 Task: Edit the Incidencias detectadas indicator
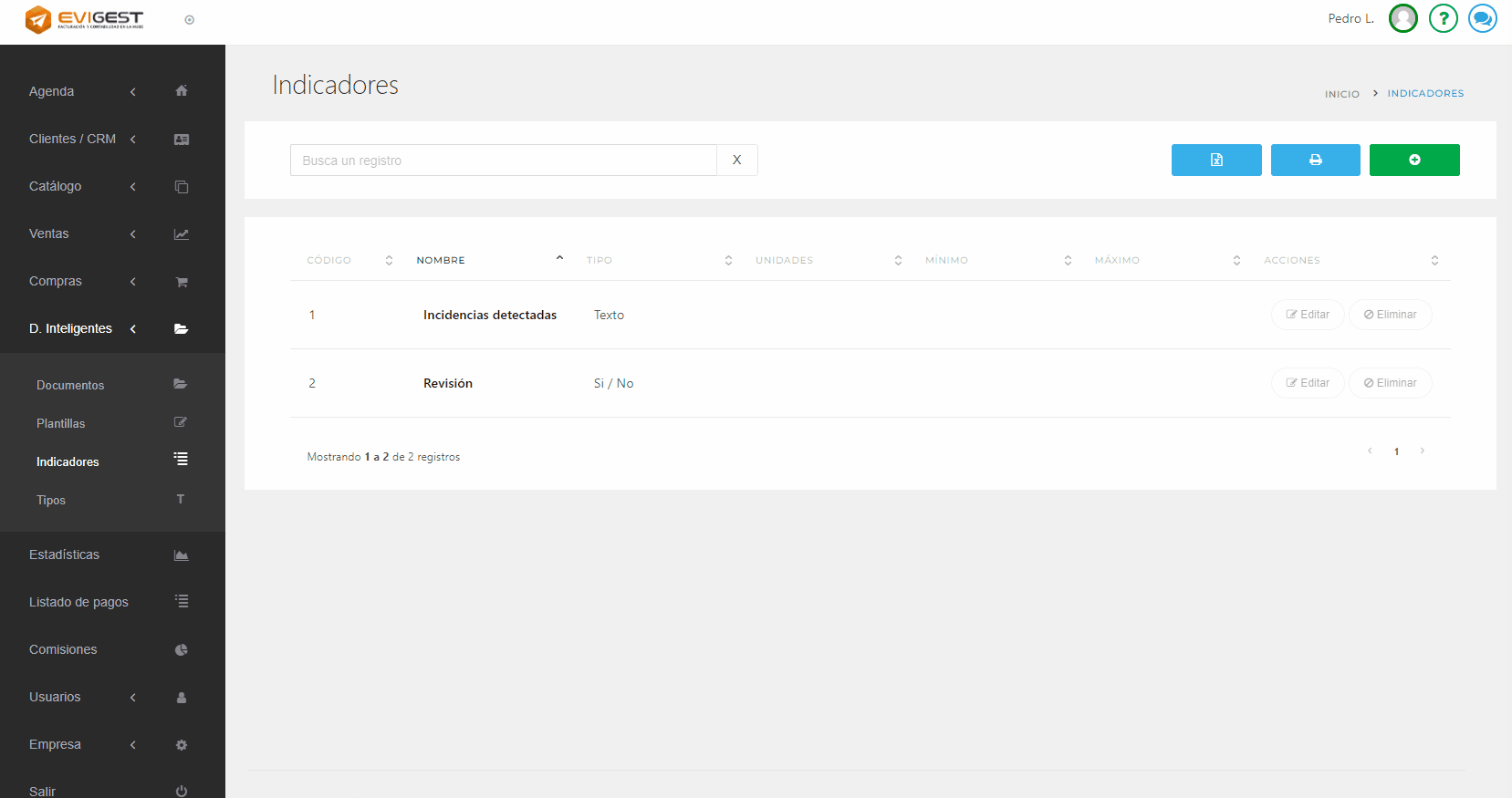(x=1307, y=315)
